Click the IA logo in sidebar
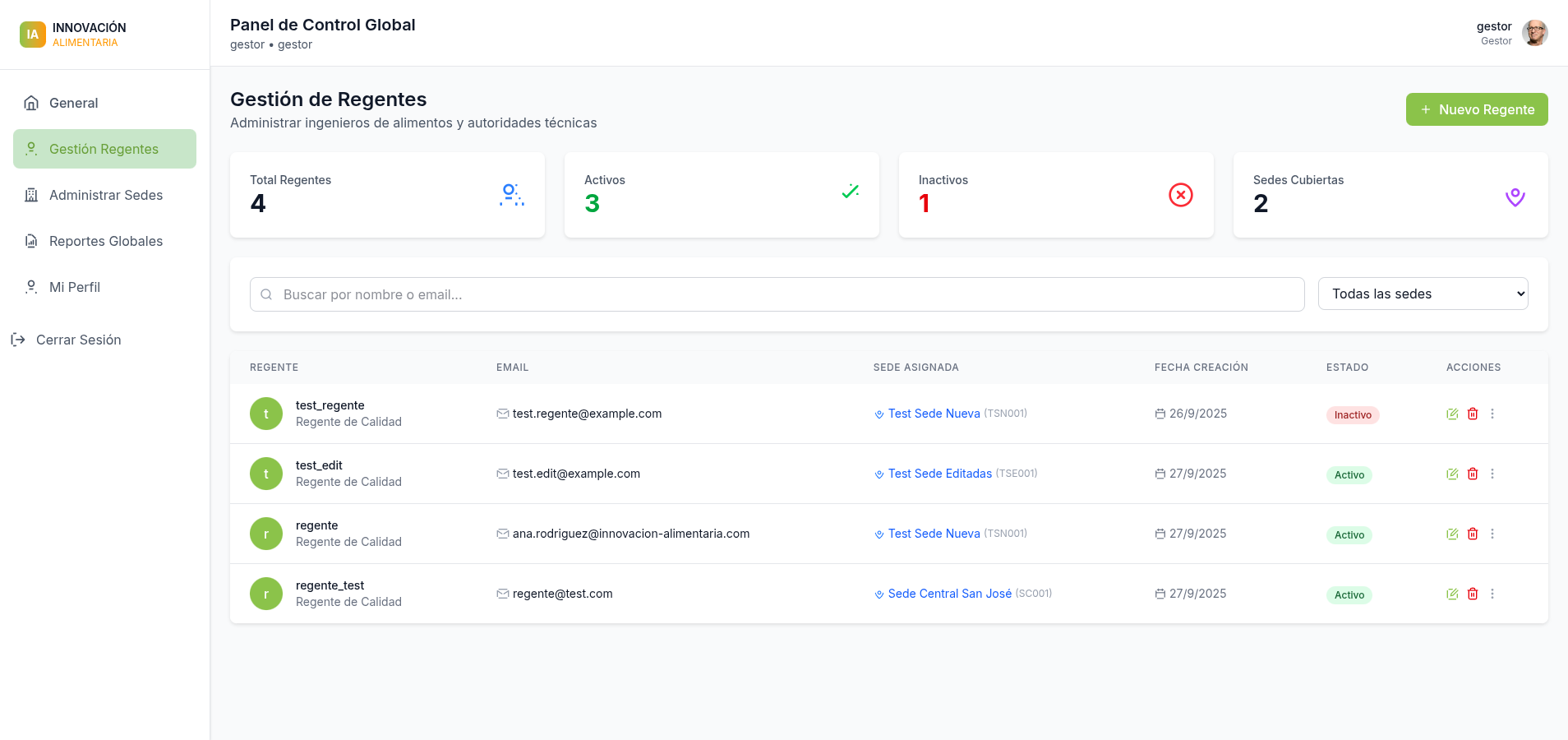1568x740 pixels. [x=33, y=35]
